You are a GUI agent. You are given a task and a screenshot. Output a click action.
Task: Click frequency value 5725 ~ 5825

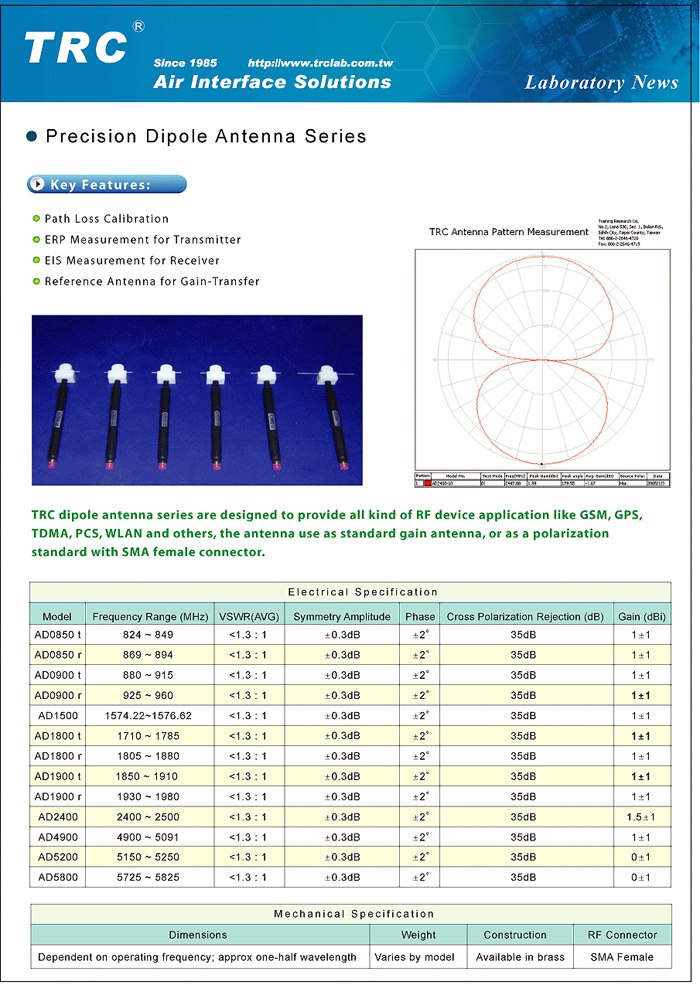point(148,877)
